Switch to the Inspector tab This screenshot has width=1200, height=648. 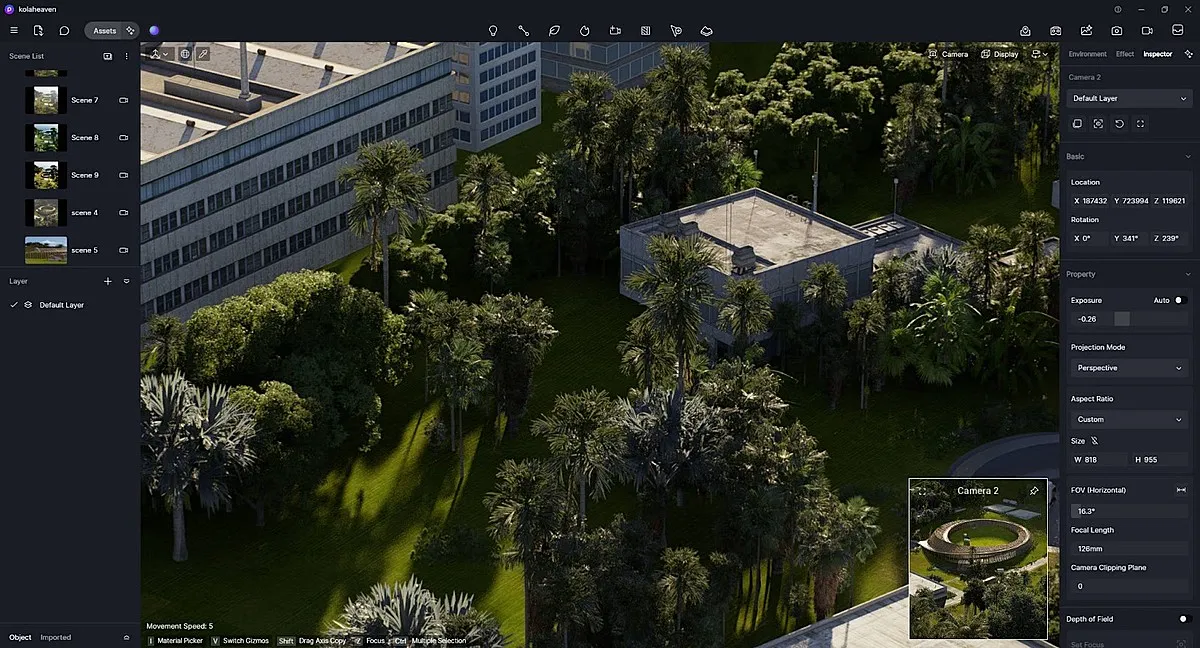(x=1157, y=54)
